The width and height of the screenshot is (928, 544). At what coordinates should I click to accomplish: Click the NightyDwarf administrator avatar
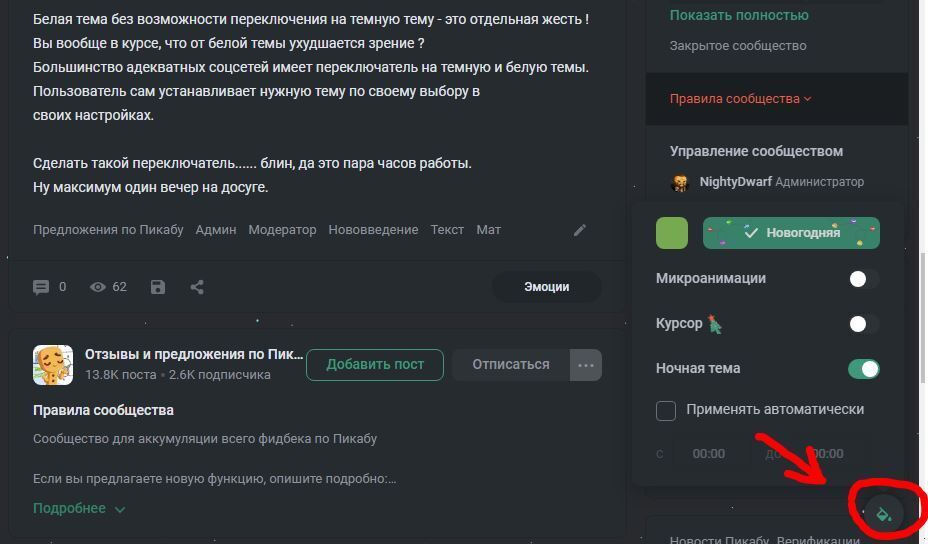(681, 182)
